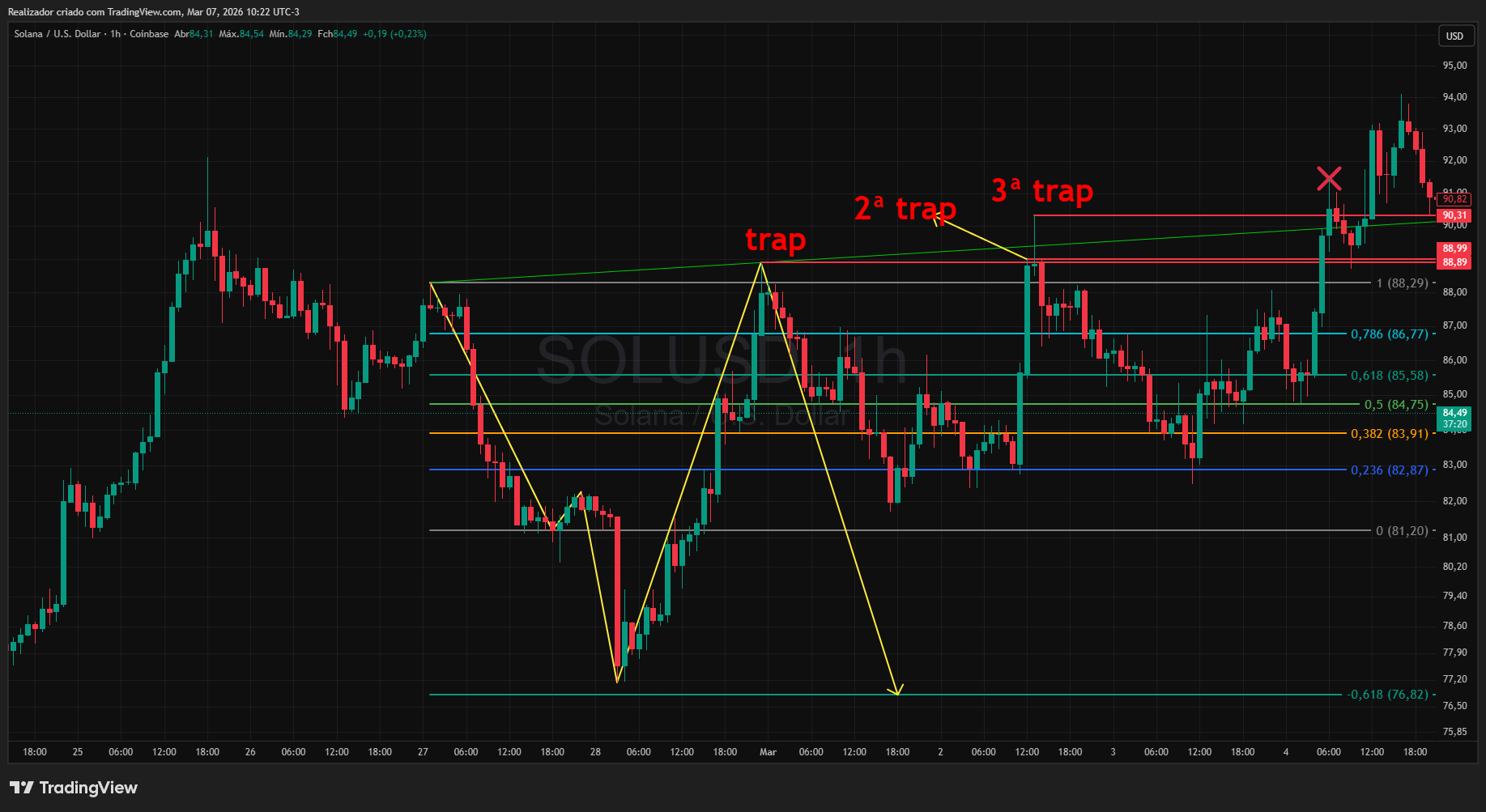Click the 'Solana / U.S. Dollar' symbol title
The image size is (1486, 812).
(57, 34)
